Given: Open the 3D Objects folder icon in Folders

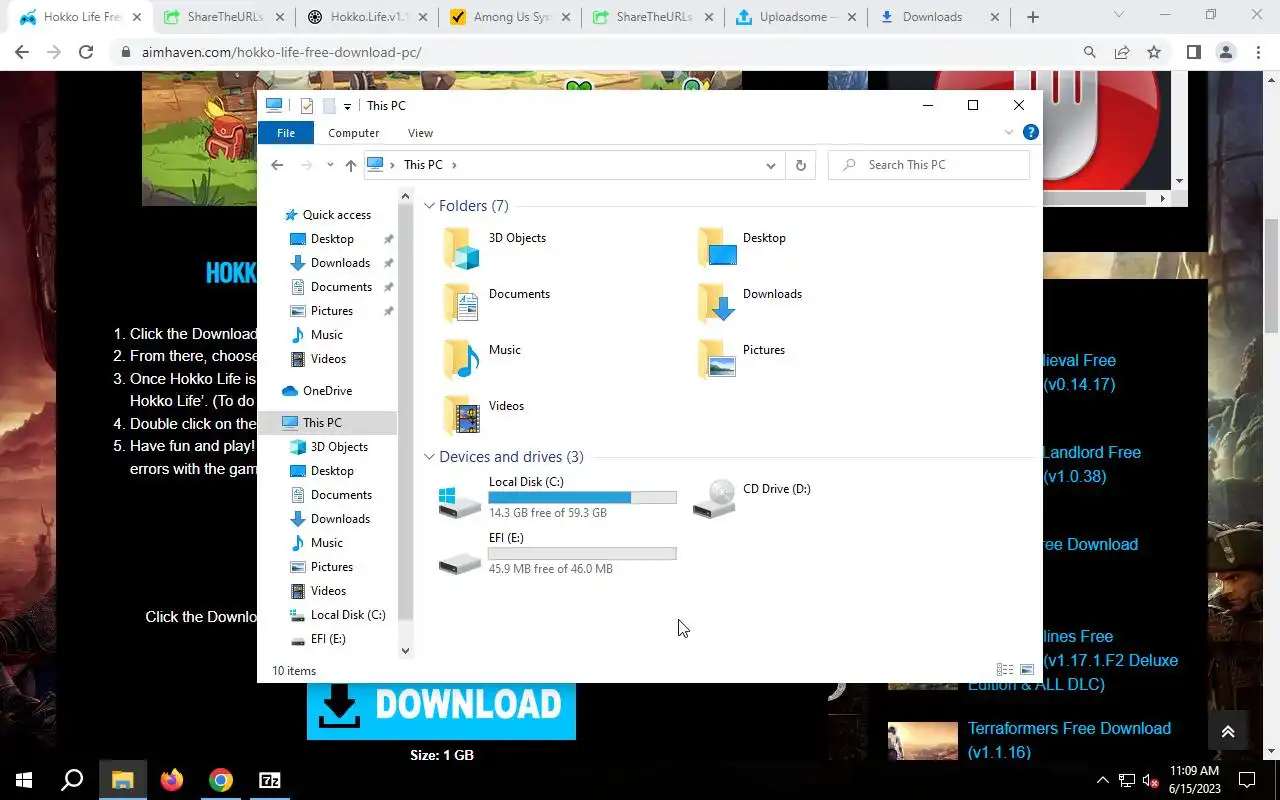Looking at the screenshot, I should [x=461, y=248].
